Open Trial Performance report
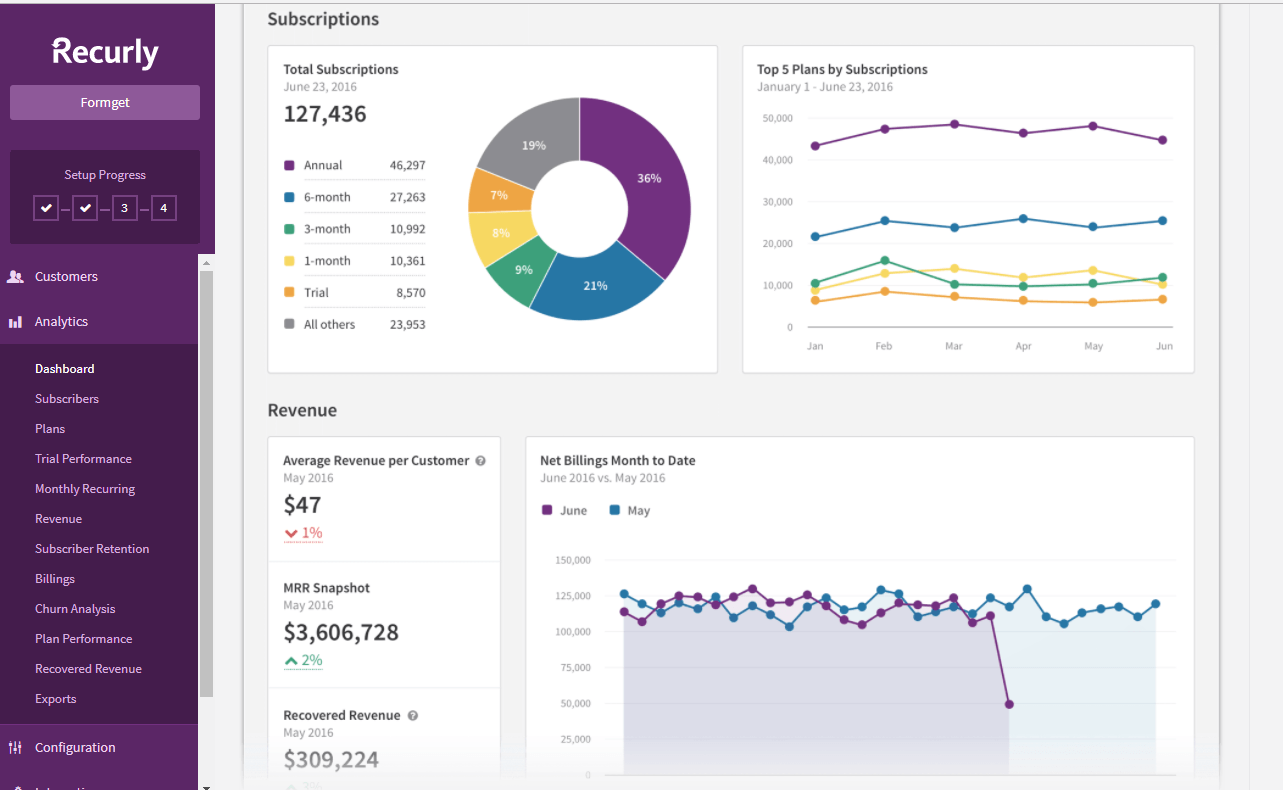The height and width of the screenshot is (790, 1283). [x=83, y=459]
